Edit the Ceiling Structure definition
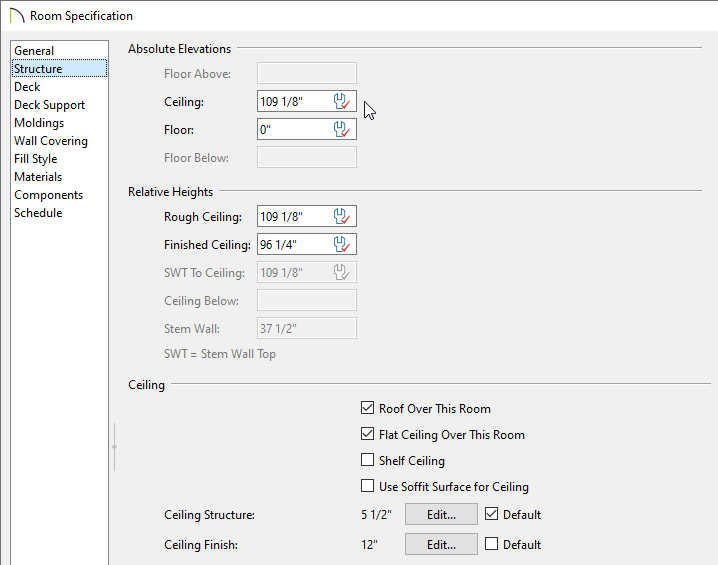The image size is (718, 565). pos(441,514)
